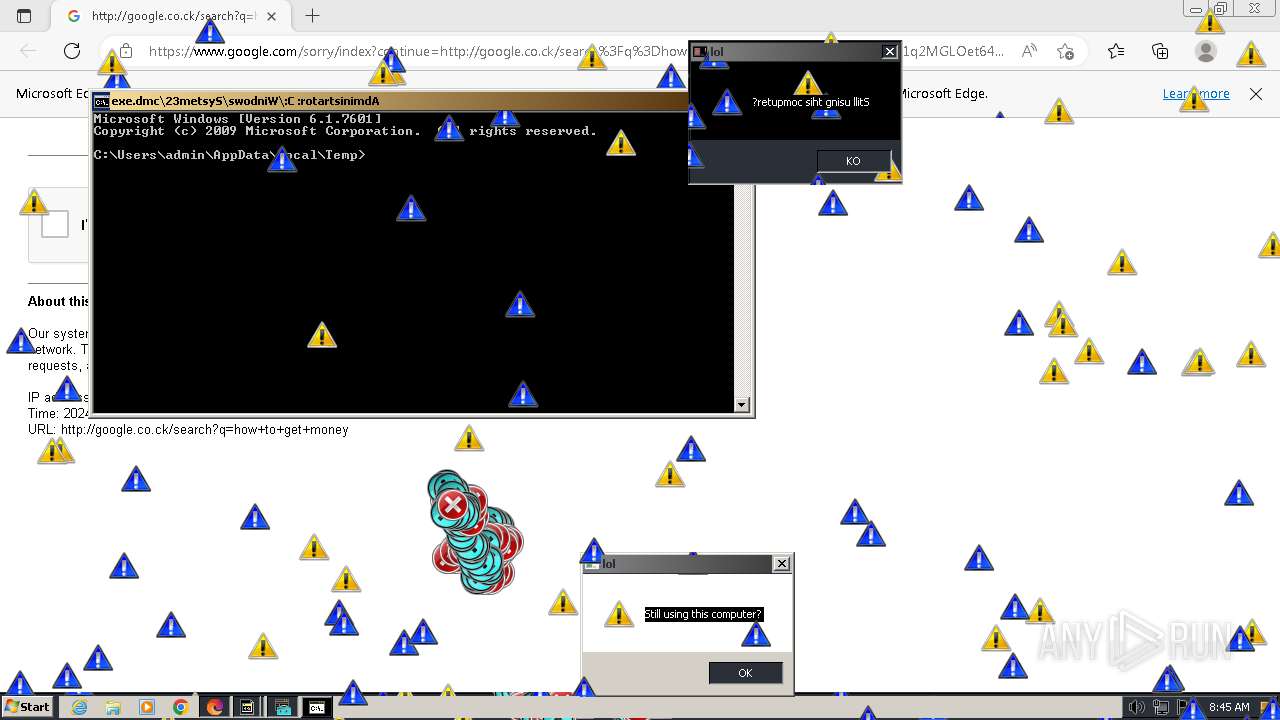Open Firefox from taskbar
The image size is (1280, 720).
coord(214,707)
